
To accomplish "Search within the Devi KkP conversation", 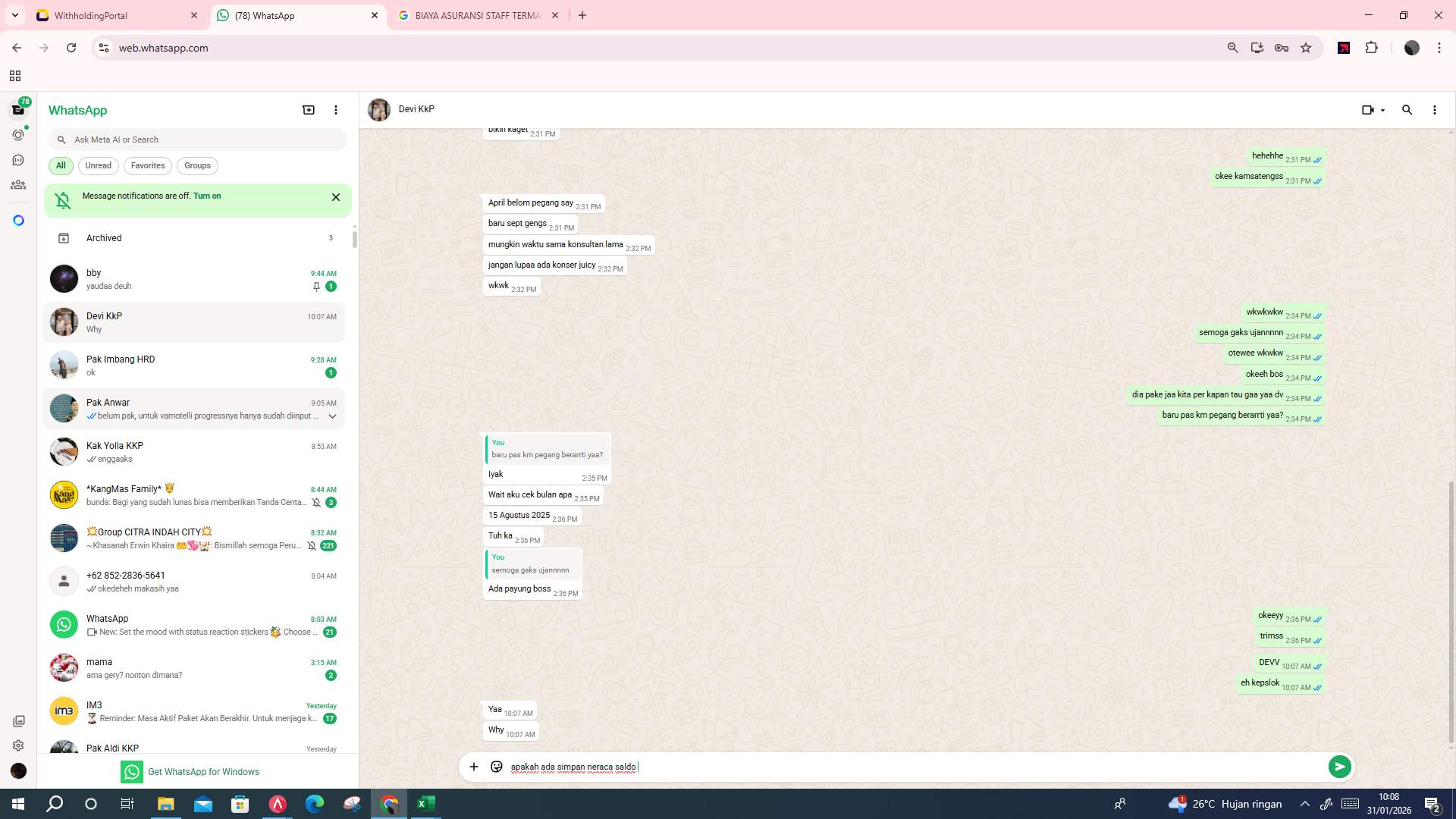I will click(x=1407, y=109).
